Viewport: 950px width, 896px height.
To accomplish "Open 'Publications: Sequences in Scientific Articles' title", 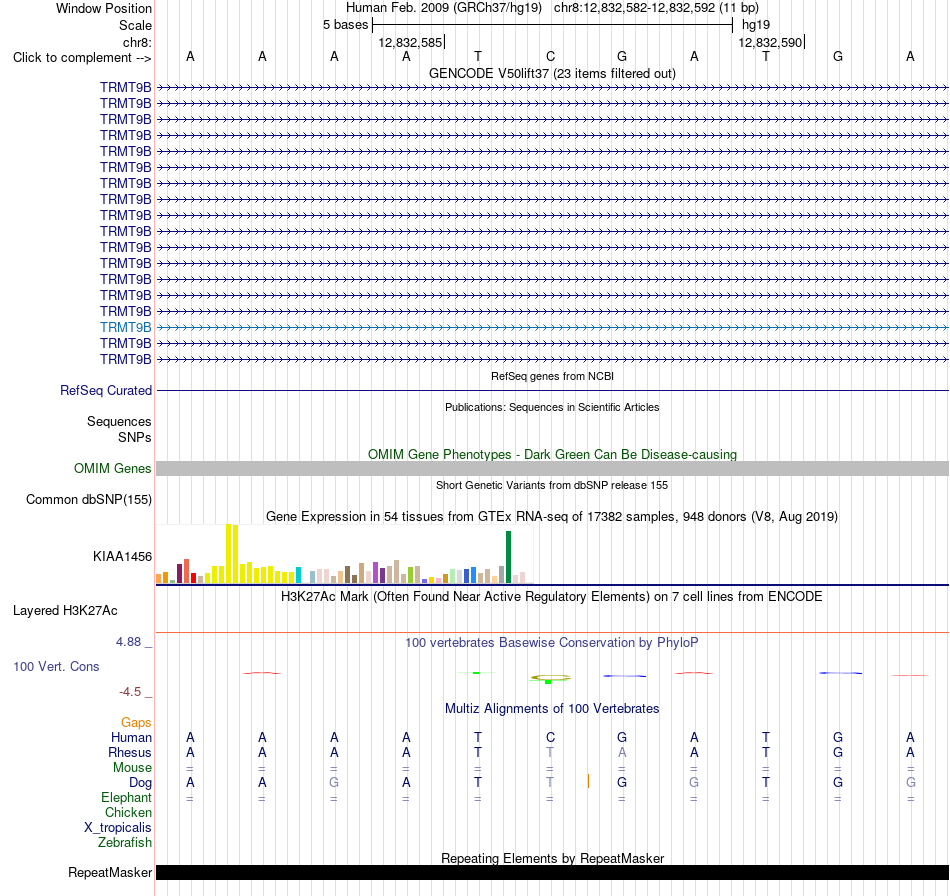I will pyautogui.click(x=552, y=407).
